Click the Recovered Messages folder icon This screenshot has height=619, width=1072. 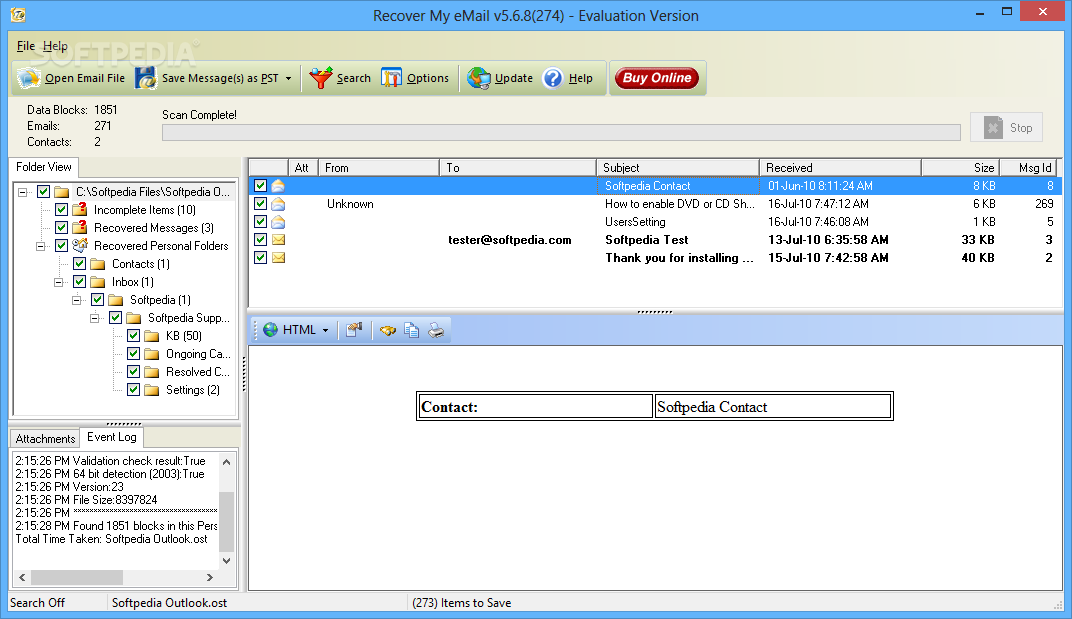(x=80, y=227)
